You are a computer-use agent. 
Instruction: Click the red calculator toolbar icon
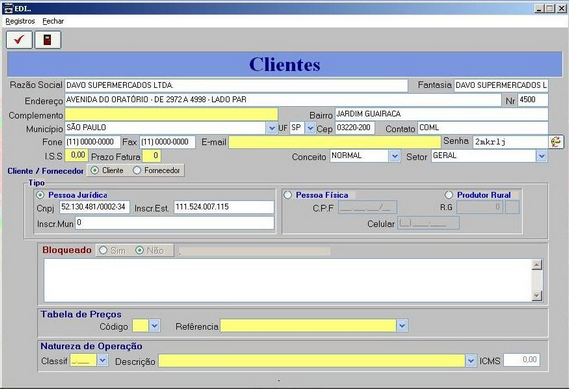point(48,40)
